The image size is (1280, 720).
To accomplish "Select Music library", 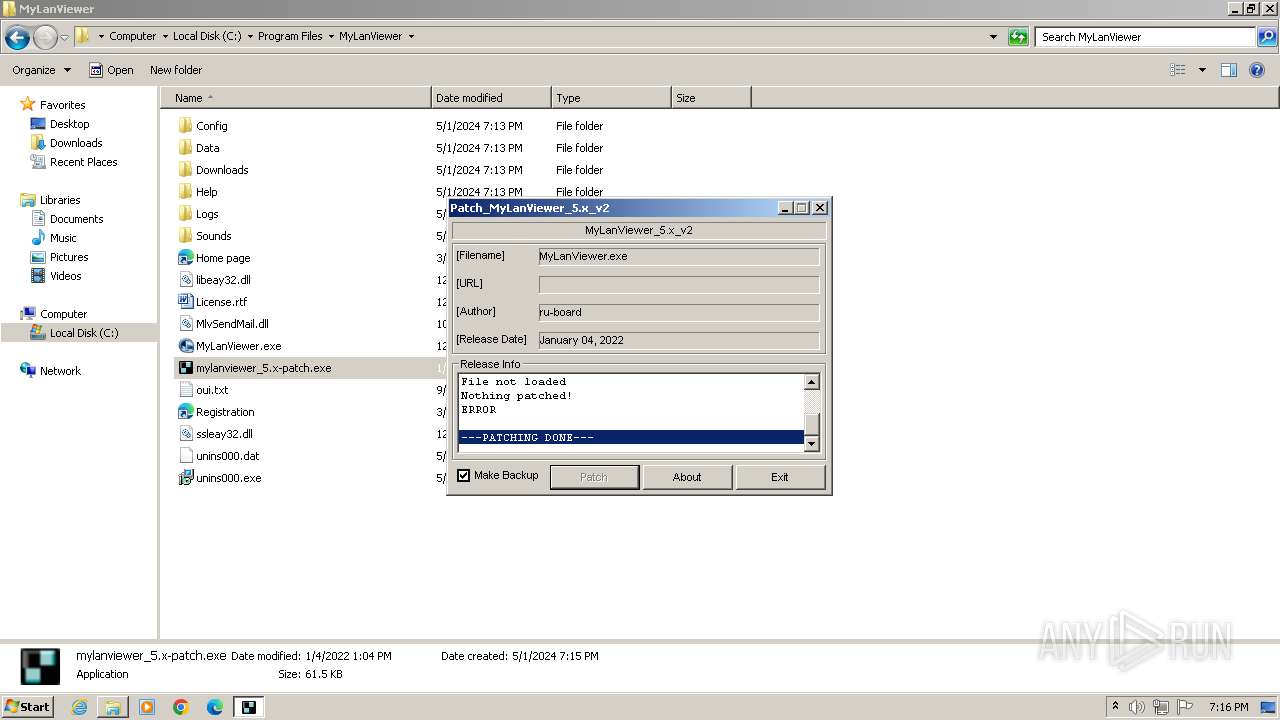I will (x=63, y=238).
